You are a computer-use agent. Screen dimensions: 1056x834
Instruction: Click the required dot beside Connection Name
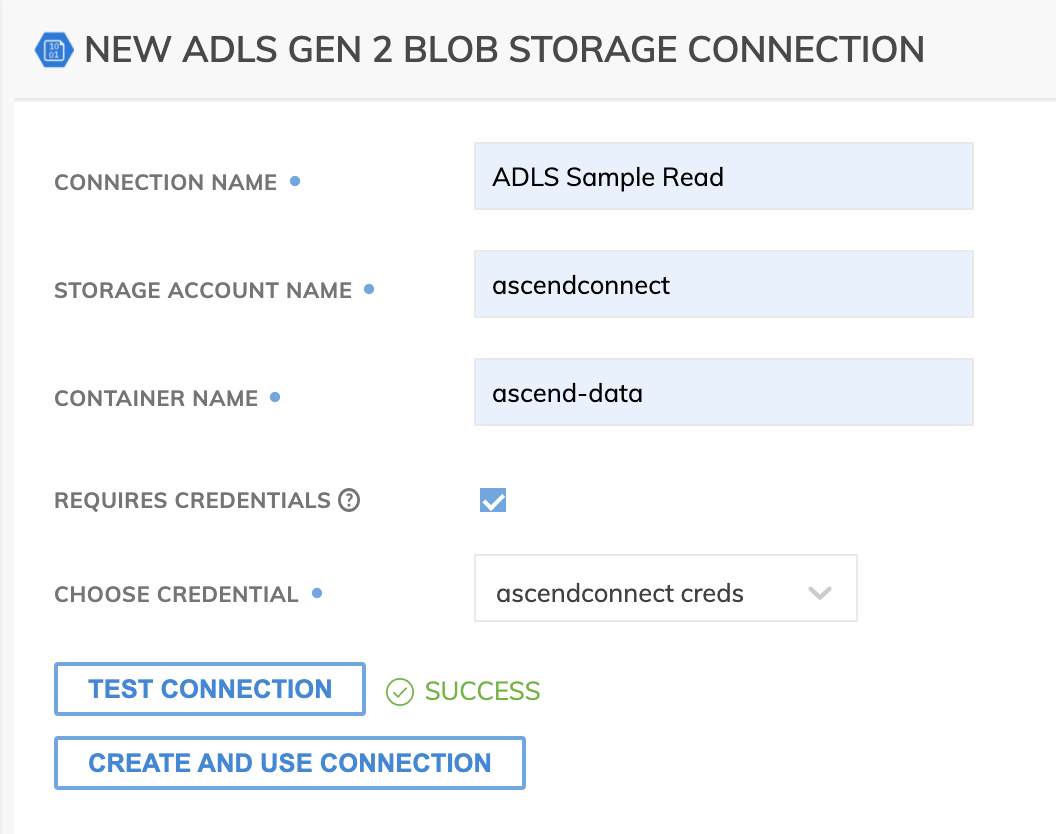(x=295, y=181)
